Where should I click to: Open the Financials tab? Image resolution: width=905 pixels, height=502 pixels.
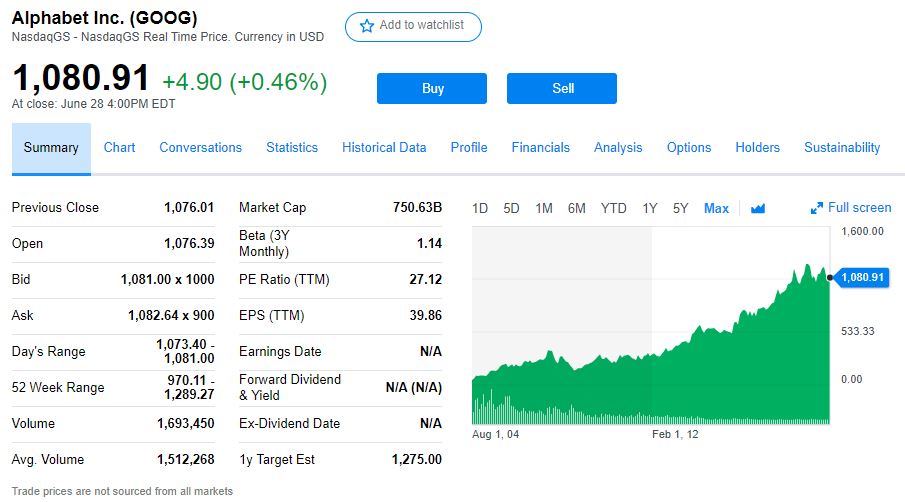point(540,148)
